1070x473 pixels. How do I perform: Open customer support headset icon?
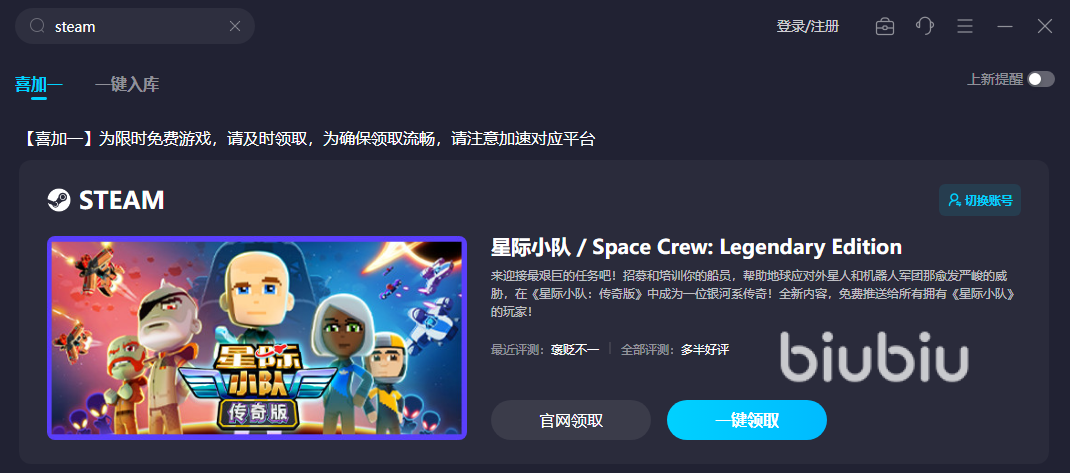925,27
